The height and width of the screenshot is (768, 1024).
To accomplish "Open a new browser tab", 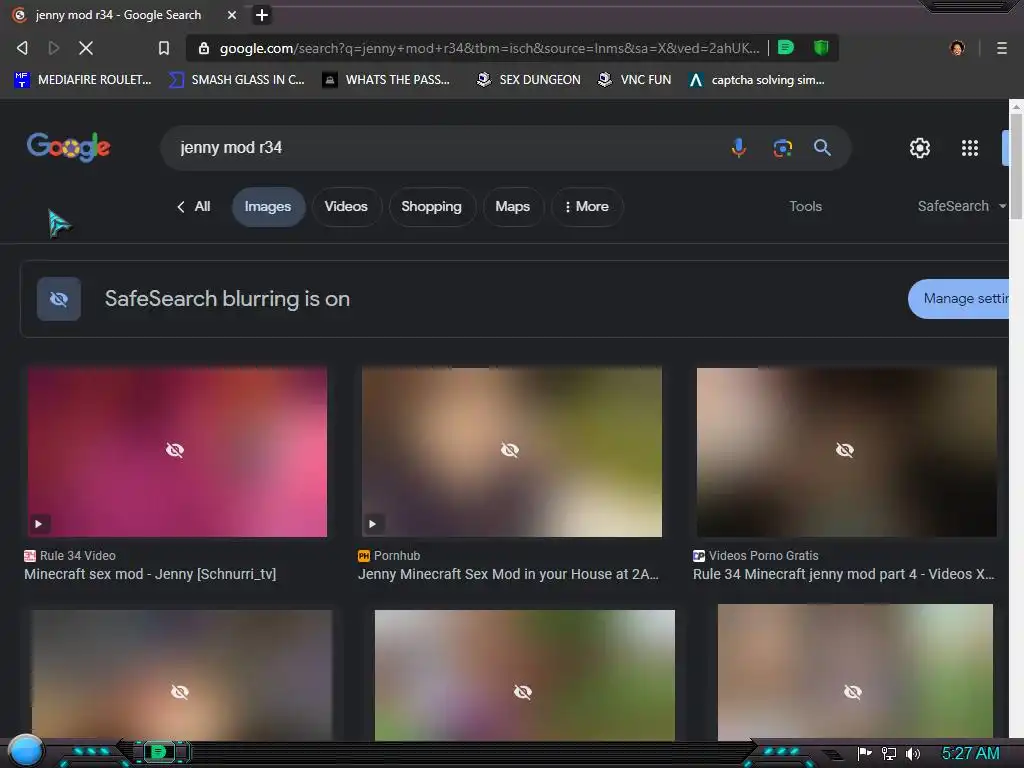I will tap(262, 15).
